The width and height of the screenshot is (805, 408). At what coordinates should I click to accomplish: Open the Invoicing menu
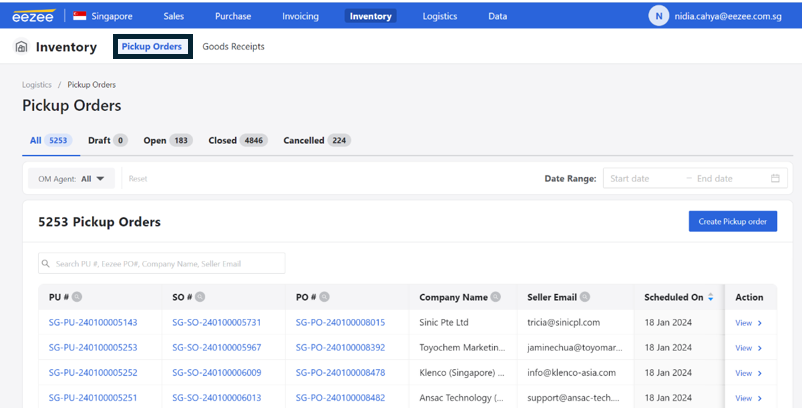pyautogui.click(x=300, y=16)
